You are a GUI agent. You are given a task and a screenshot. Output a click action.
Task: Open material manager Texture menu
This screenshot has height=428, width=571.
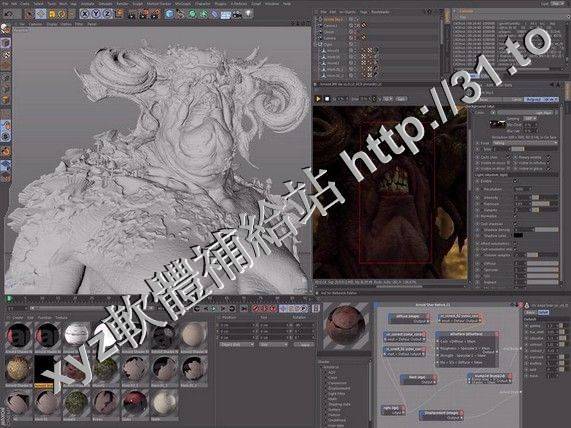[61, 318]
